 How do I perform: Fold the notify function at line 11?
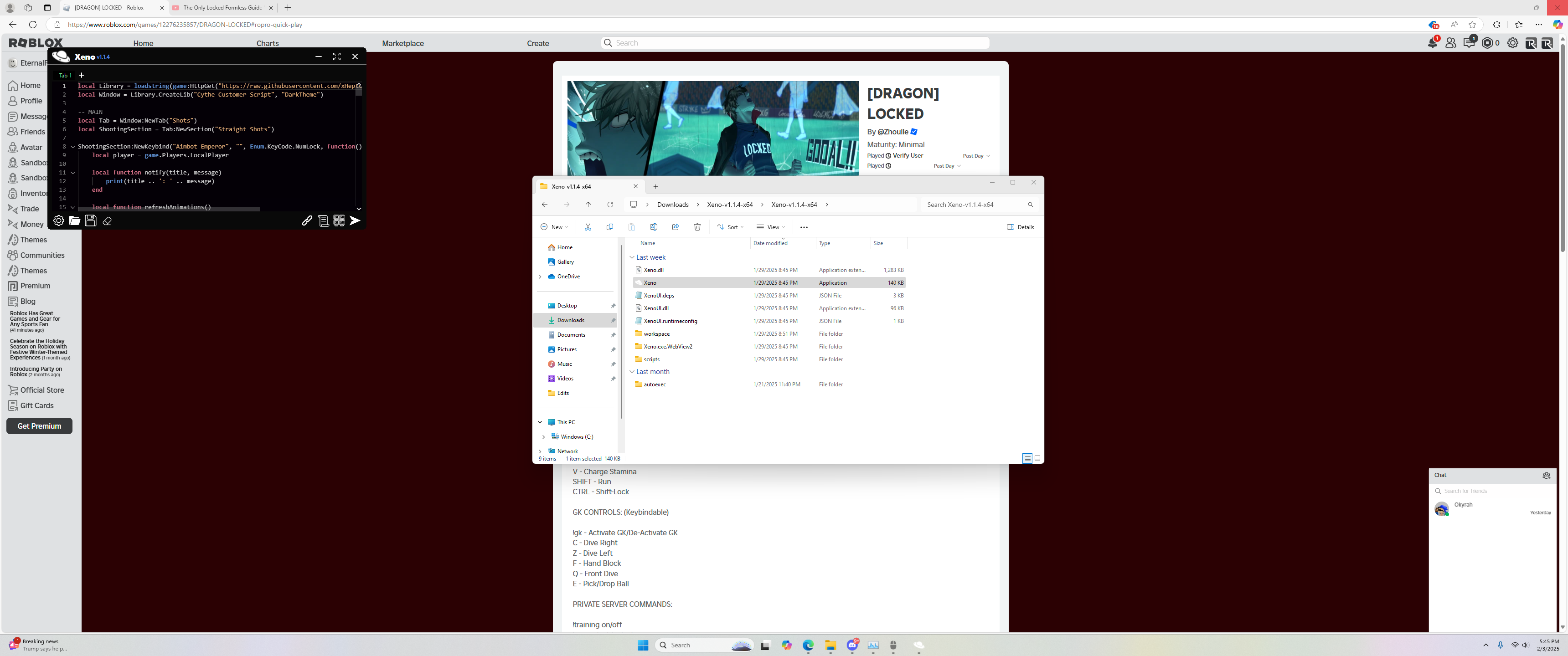tap(73, 173)
